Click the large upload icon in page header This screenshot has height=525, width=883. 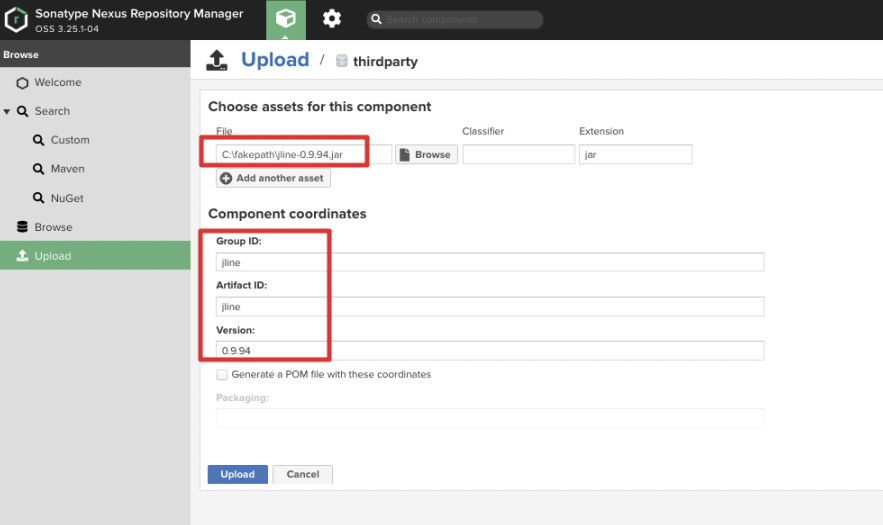click(217, 60)
